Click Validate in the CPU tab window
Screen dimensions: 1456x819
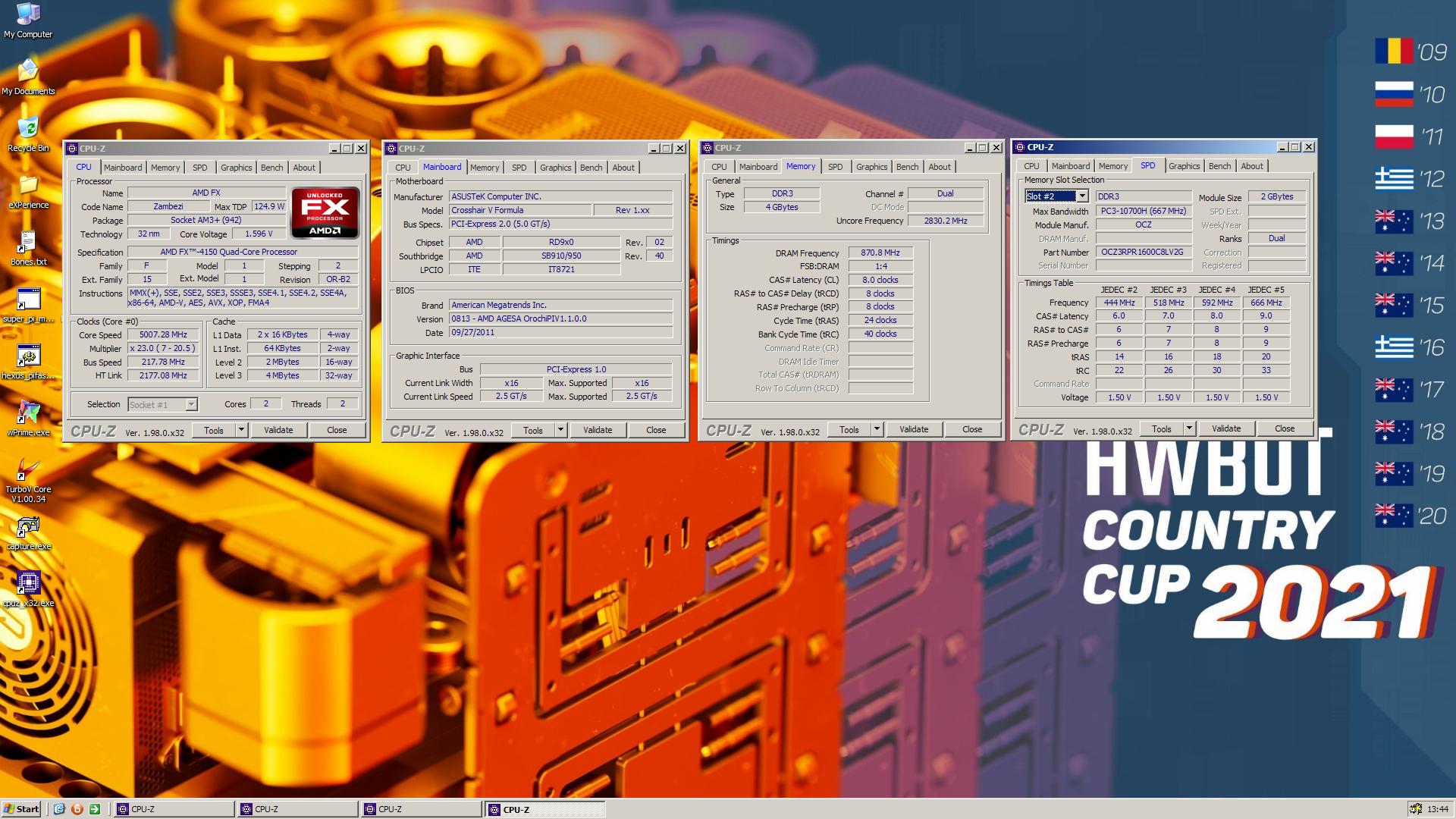point(278,430)
